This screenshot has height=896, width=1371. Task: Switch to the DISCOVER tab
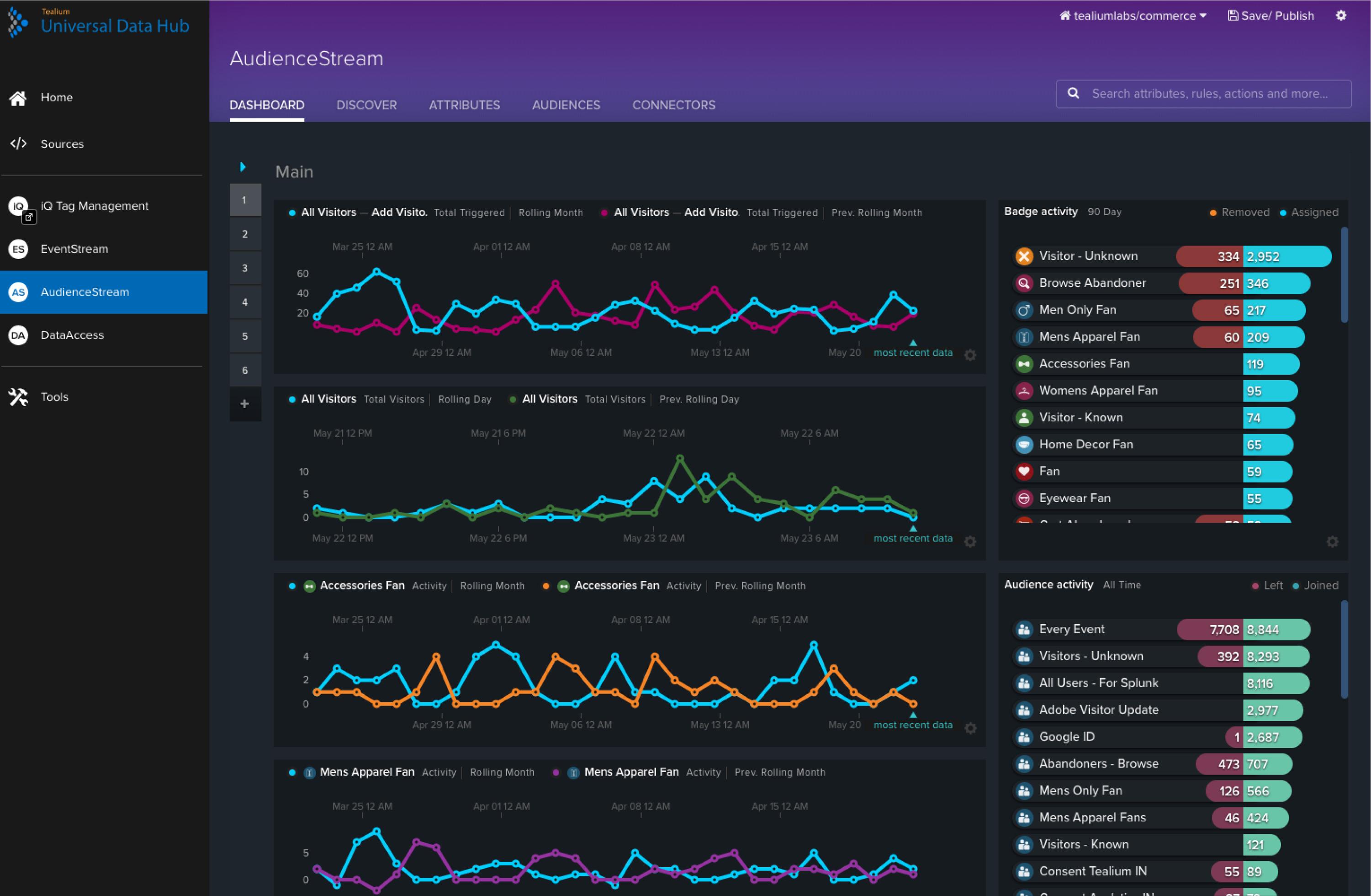pos(366,105)
